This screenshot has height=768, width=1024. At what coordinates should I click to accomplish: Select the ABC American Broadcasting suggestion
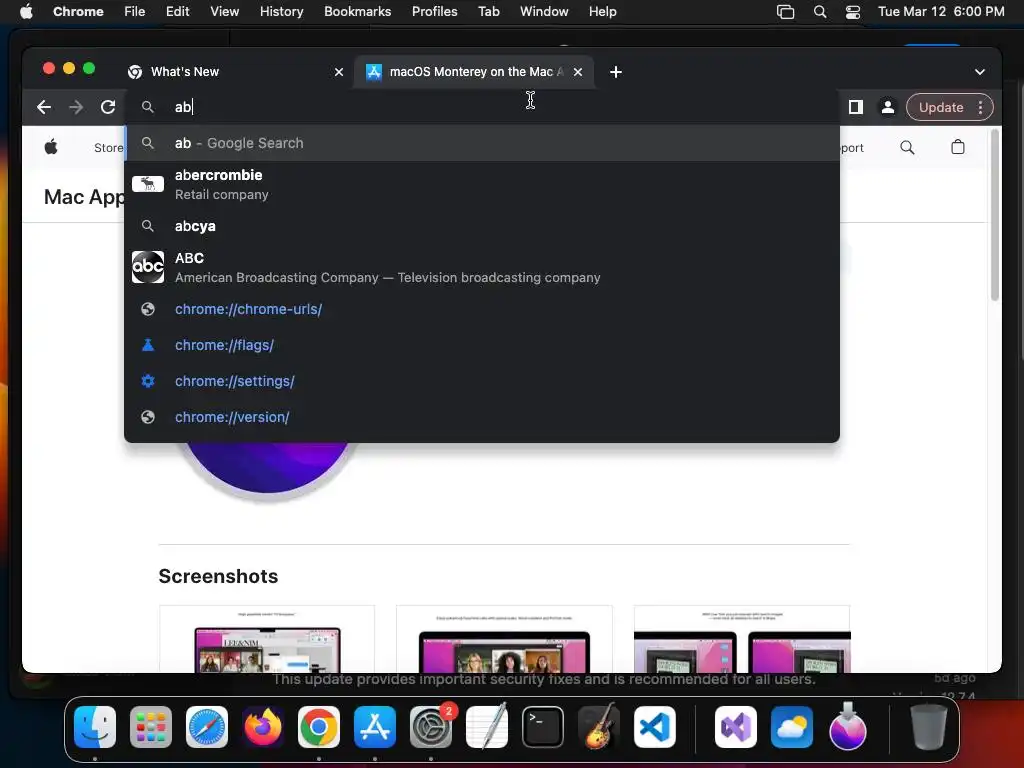(482, 267)
